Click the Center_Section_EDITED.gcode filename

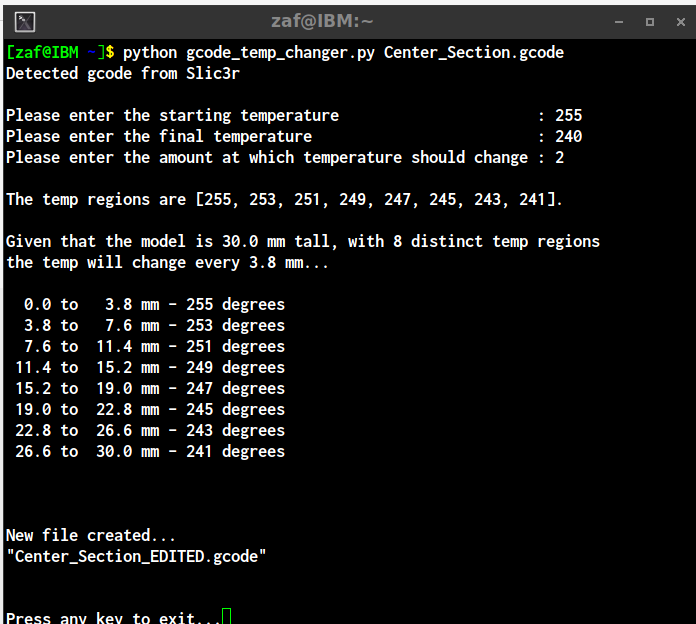coord(136,557)
